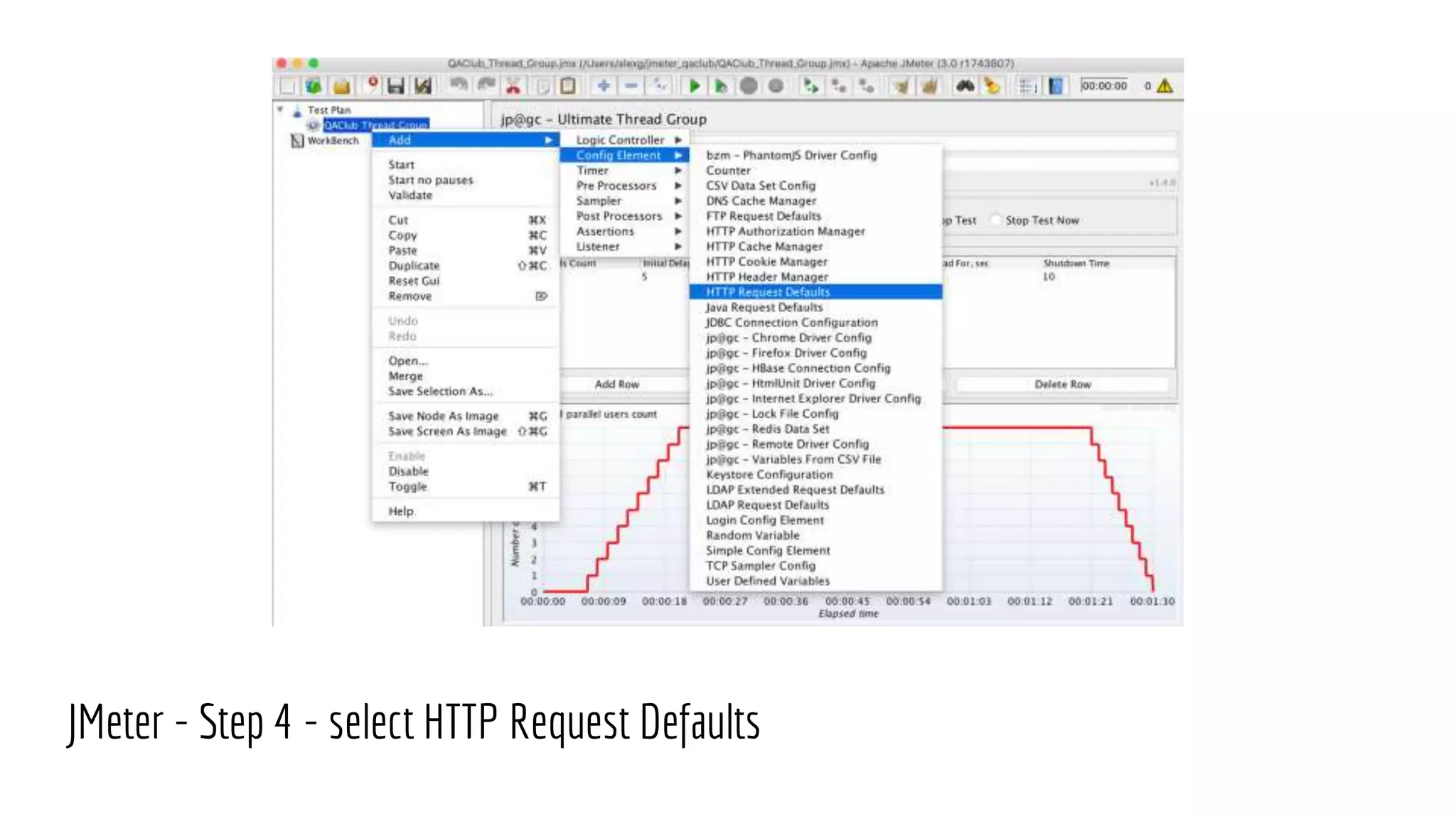The height and width of the screenshot is (819, 1456).
Task: Click the green Start play icon
Action: 694,86
